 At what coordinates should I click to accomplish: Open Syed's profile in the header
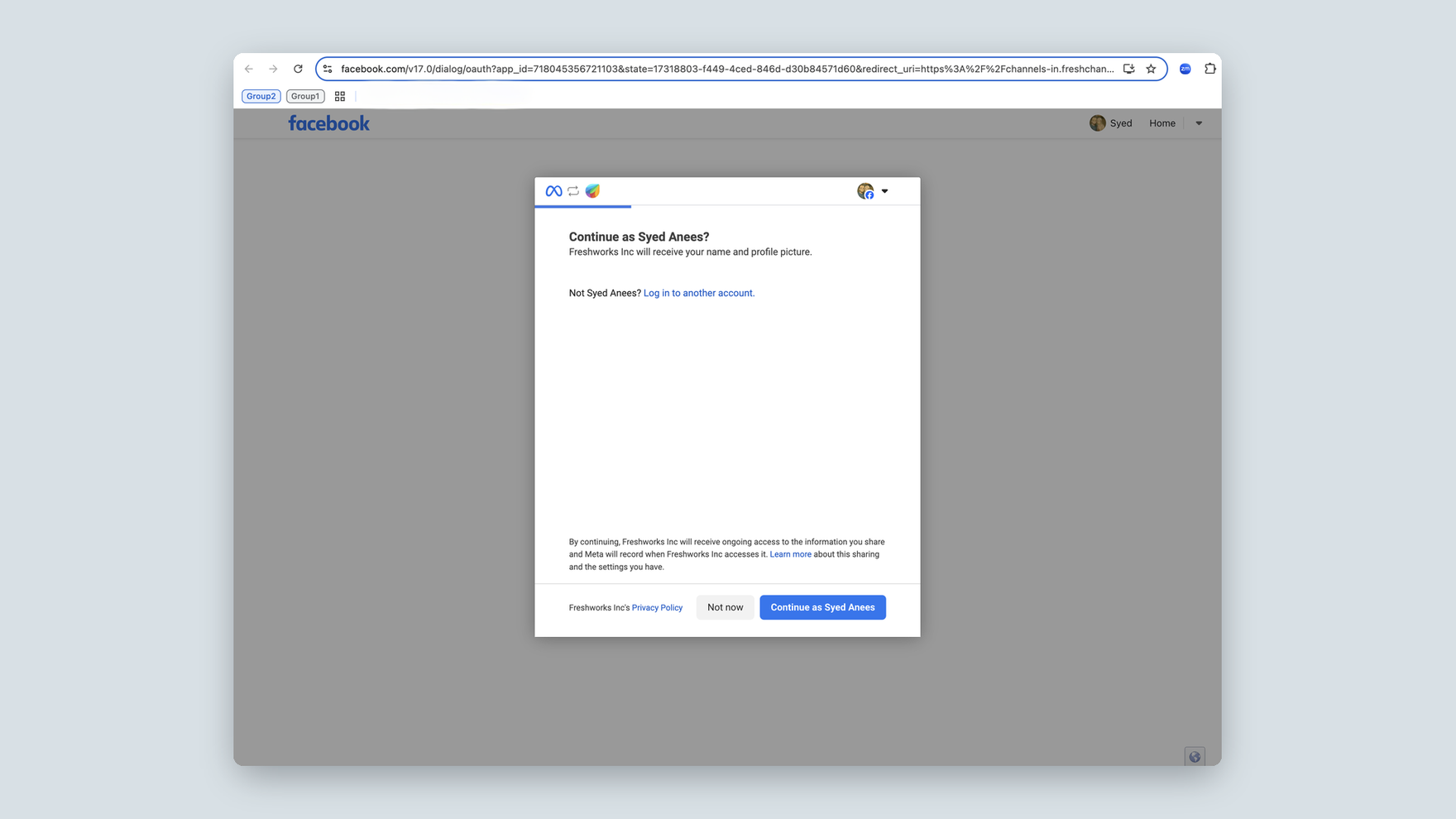coord(1111,123)
